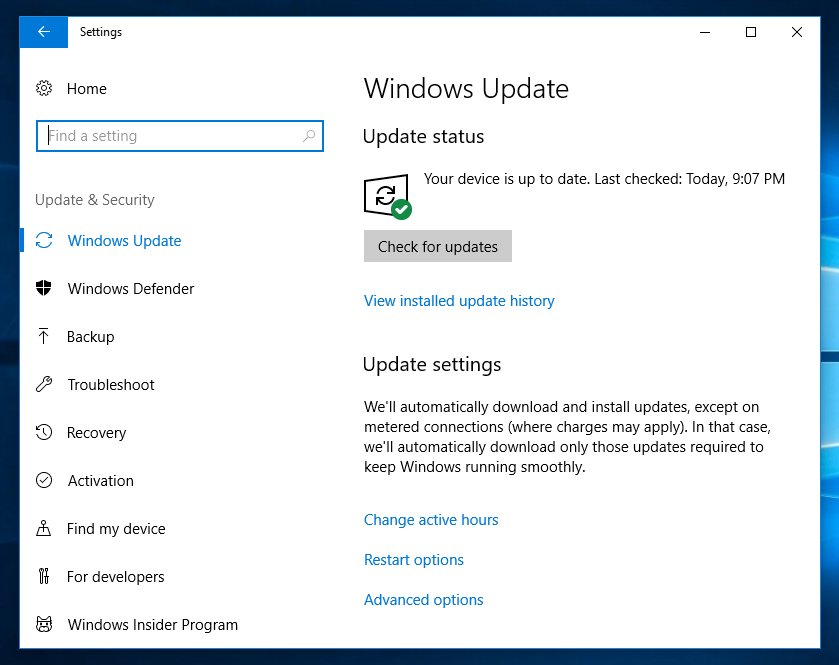Select Find my device
The image size is (839, 665).
pyautogui.click(x=116, y=529)
